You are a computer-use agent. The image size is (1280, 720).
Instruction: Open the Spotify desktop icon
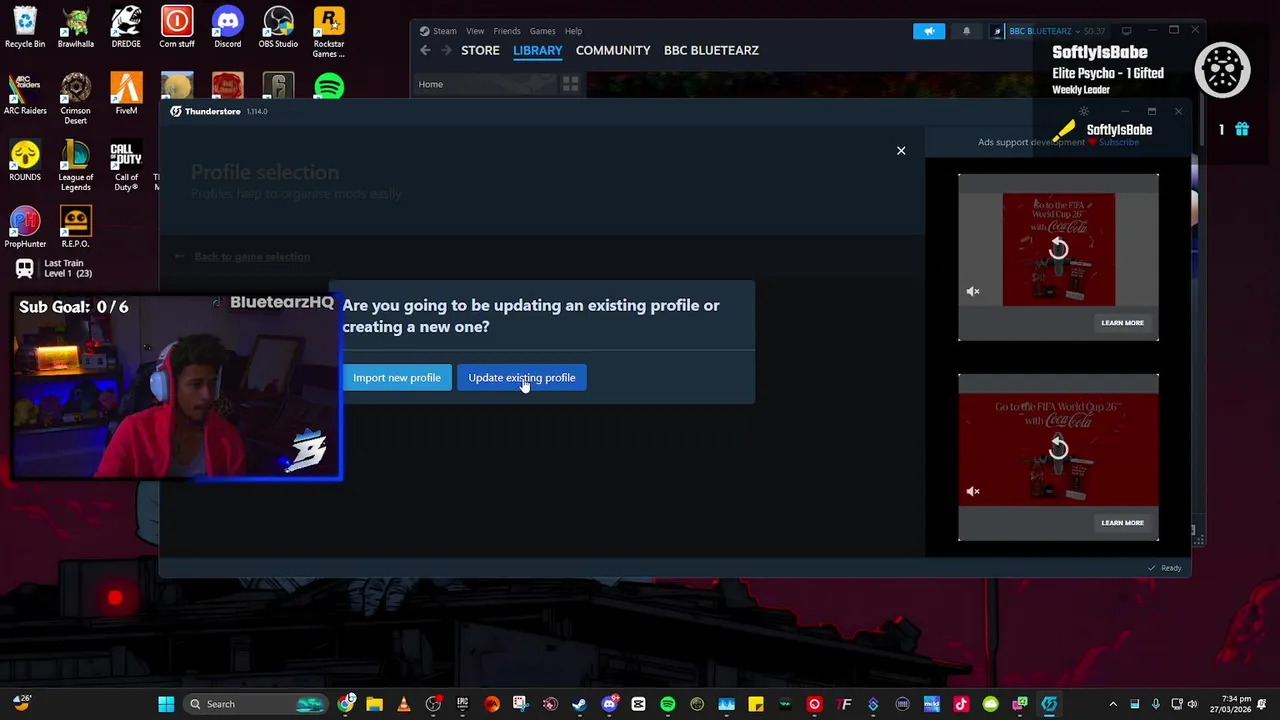(x=329, y=87)
